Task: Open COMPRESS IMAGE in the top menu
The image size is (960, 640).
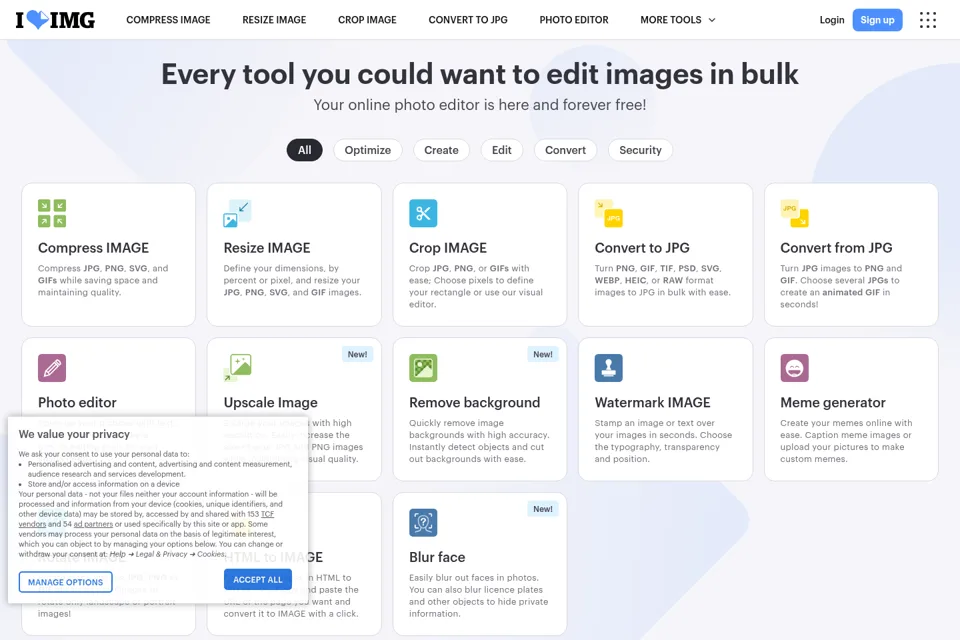Action: [x=168, y=20]
